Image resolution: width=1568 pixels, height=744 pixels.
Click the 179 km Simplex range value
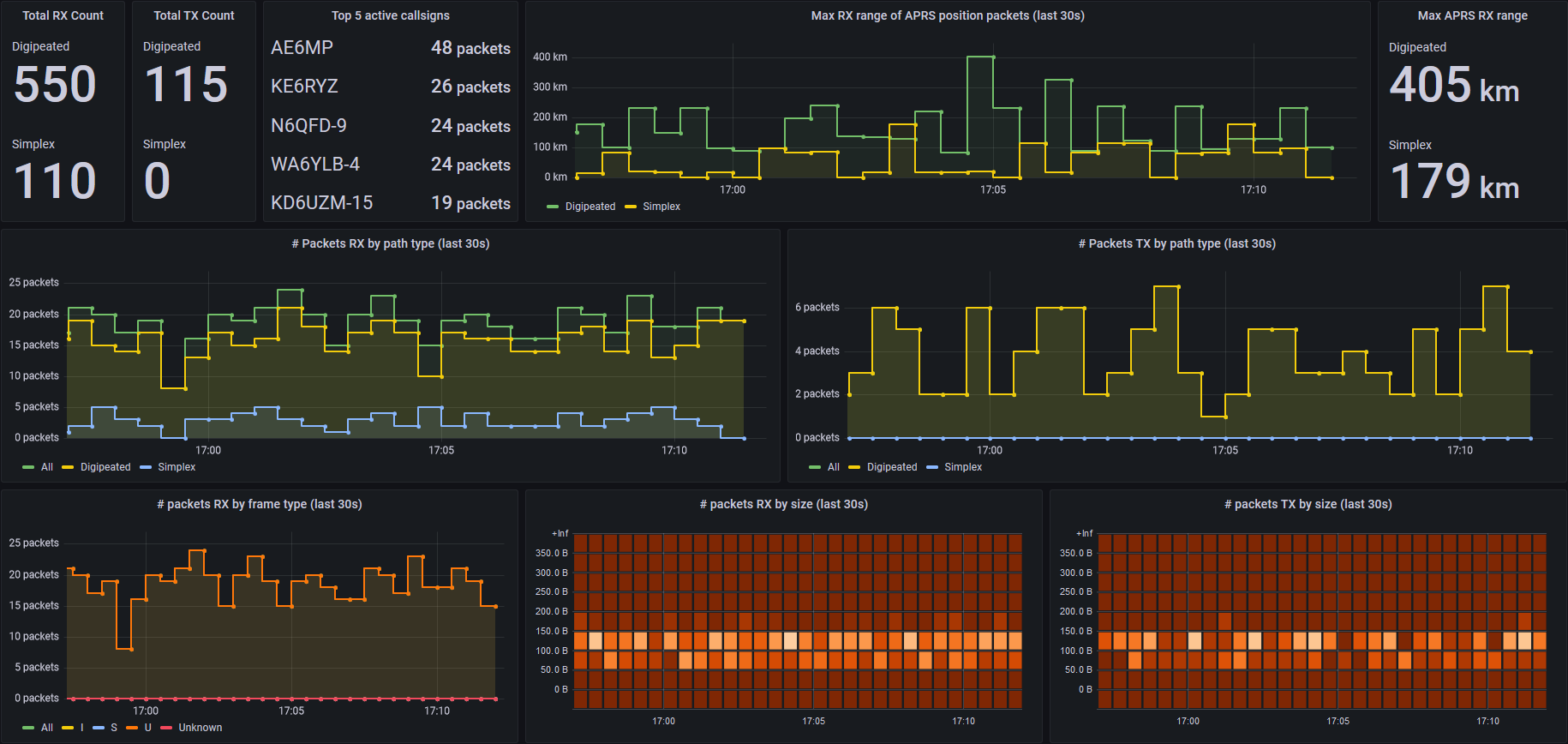[1454, 183]
